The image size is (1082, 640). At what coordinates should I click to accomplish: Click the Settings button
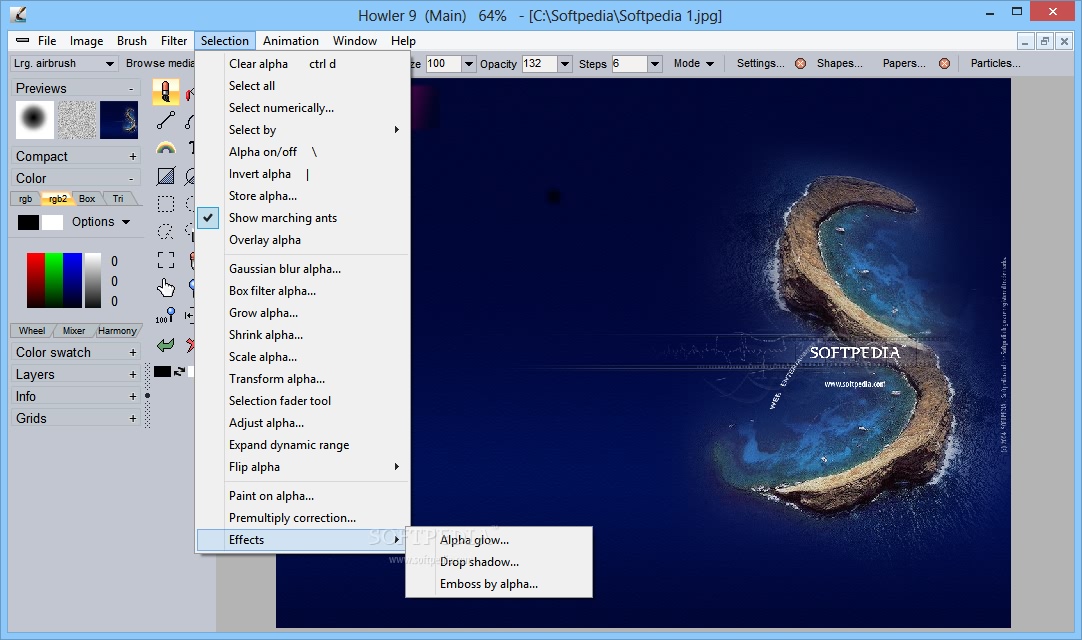click(760, 64)
